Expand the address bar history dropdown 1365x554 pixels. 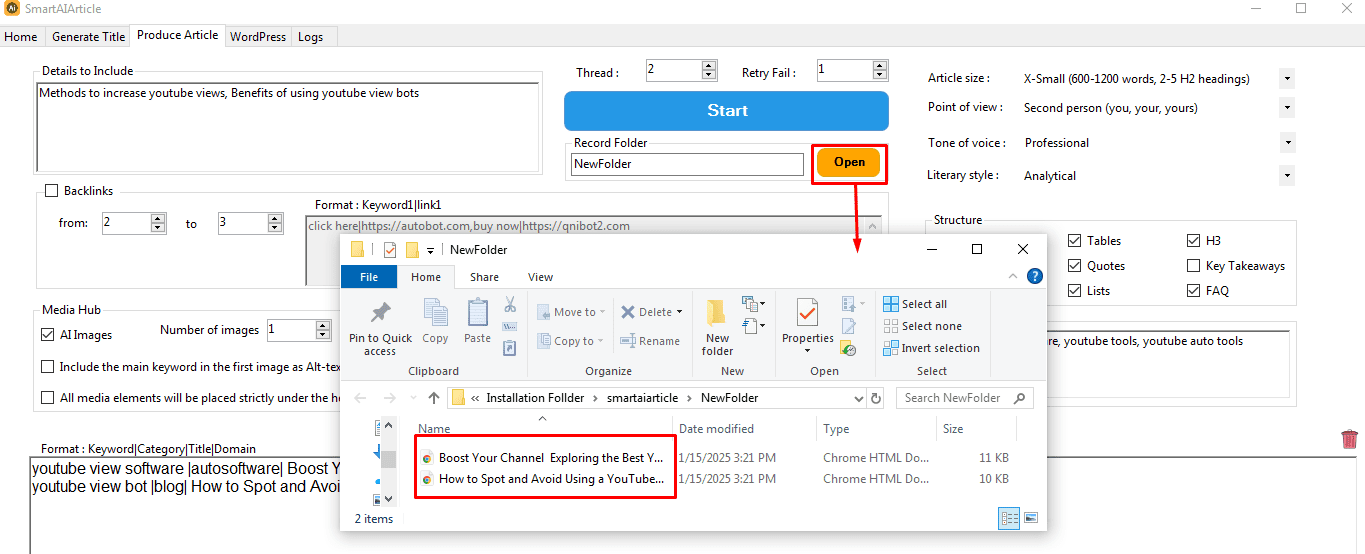858,398
